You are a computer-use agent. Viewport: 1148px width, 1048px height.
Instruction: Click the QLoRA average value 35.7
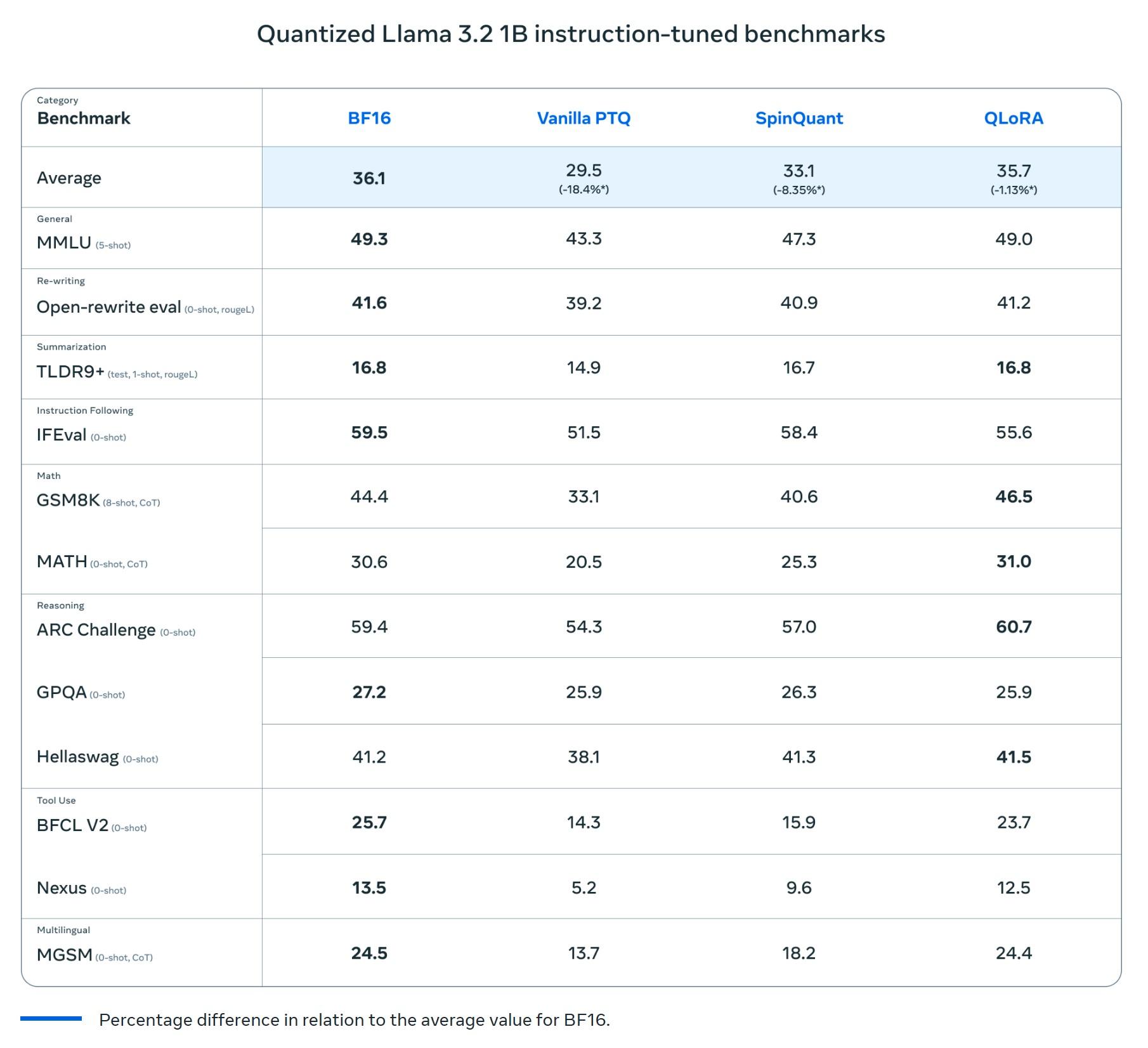pyautogui.click(x=1014, y=171)
